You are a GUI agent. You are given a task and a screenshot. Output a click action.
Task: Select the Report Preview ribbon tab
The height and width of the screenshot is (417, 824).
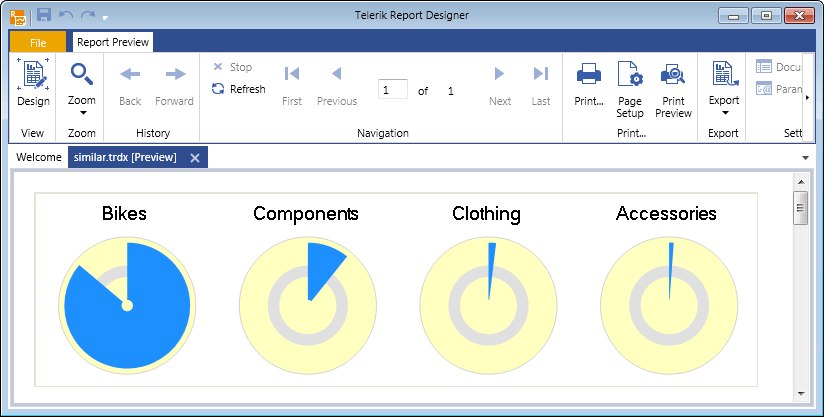point(113,42)
